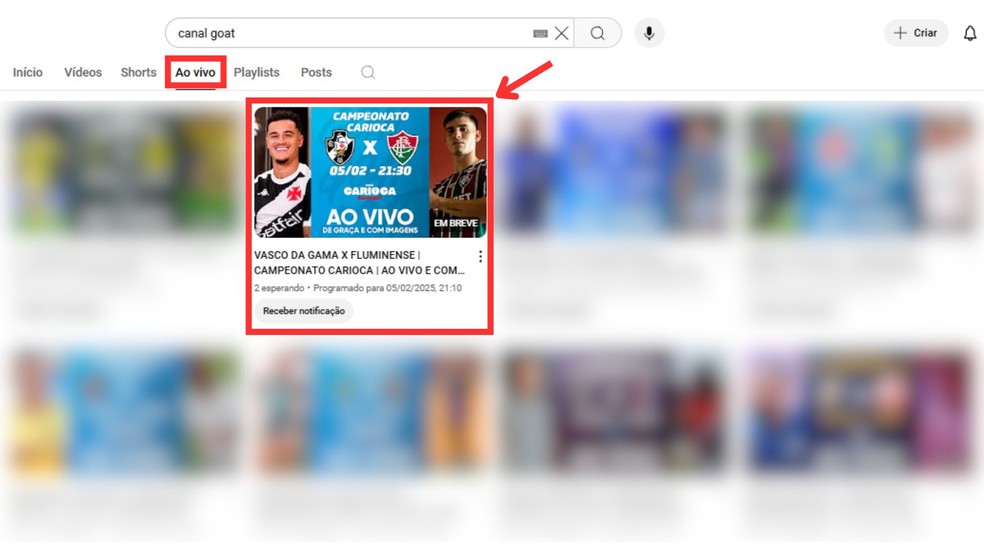Switch to the Vídeos tab
Viewport: 984px width, 554px height.
click(83, 73)
